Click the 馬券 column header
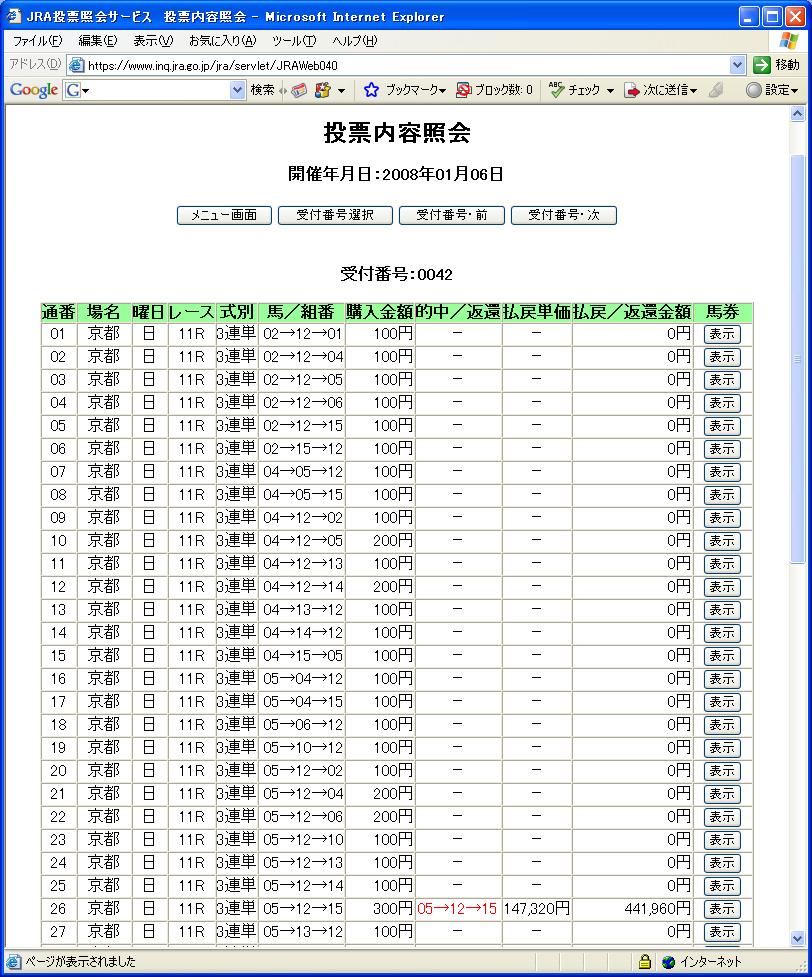Image resolution: width=812 pixels, height=977 pixels. click(722, 312)
